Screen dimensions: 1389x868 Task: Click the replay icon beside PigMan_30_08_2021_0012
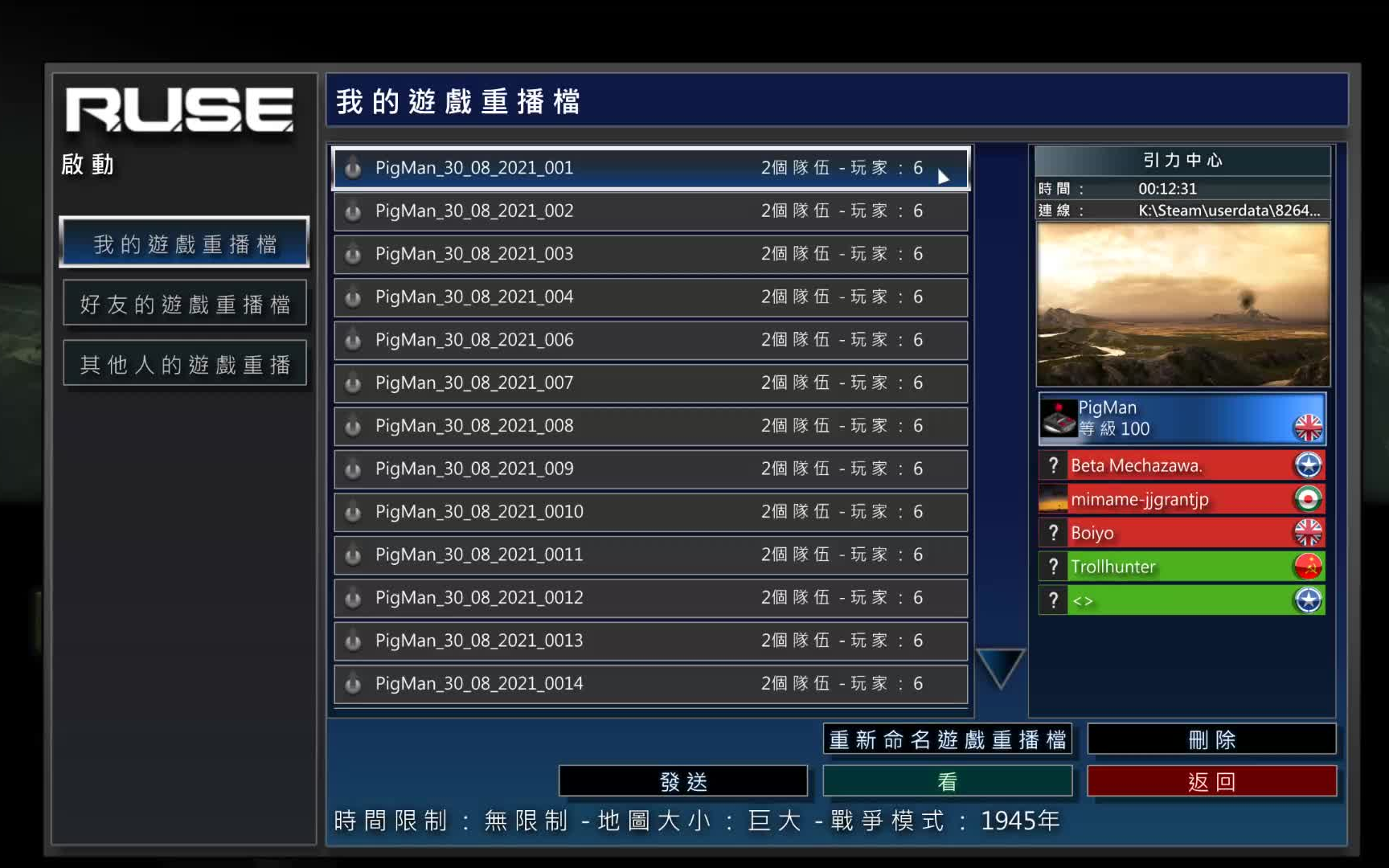352,598
